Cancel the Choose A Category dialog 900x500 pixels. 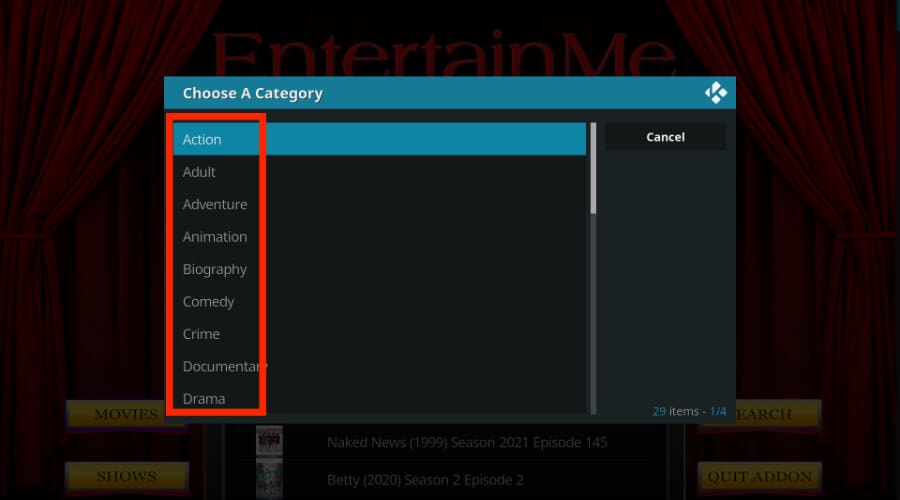(665, 137)
